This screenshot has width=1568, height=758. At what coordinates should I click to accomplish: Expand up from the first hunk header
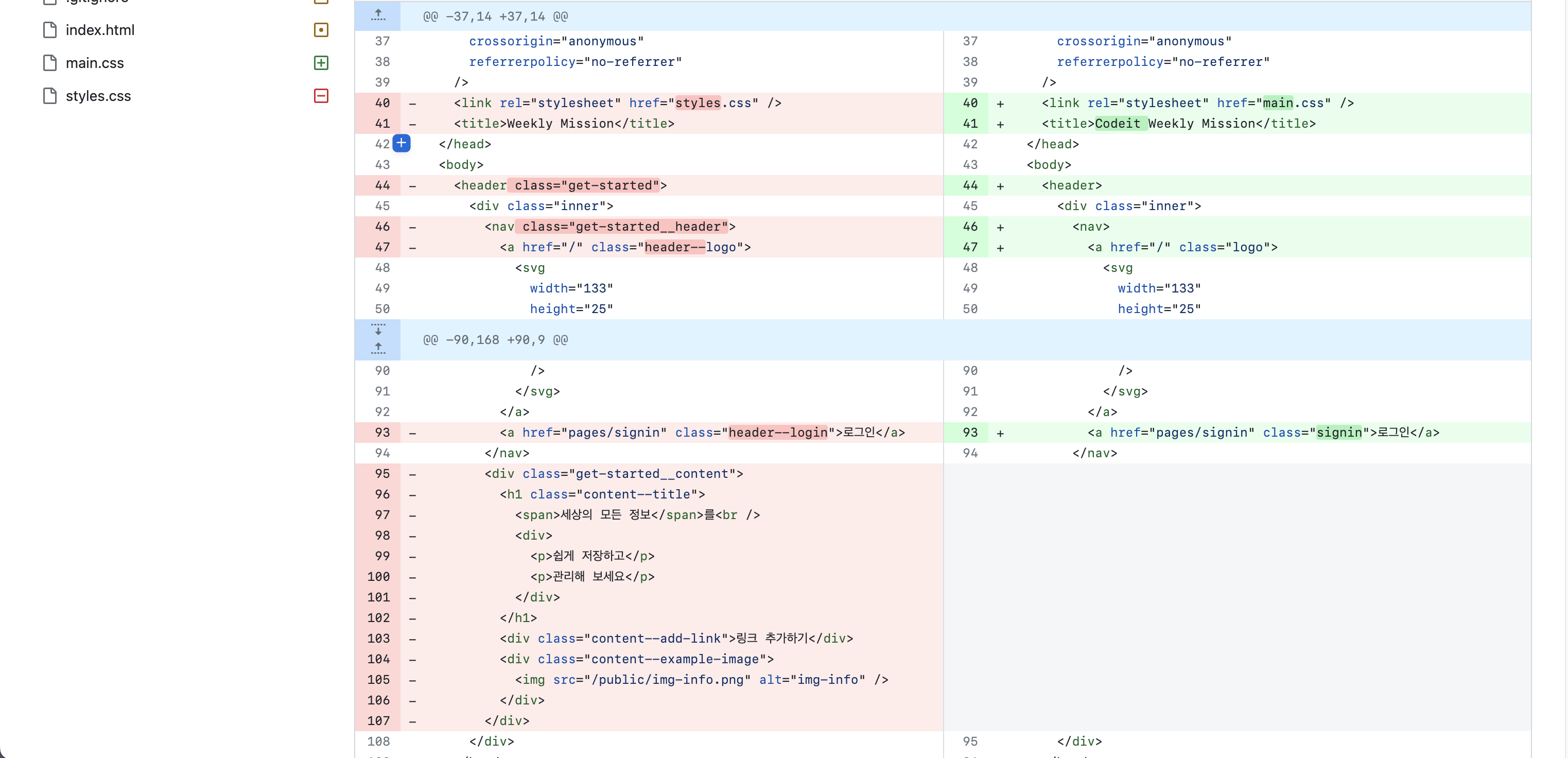tap(378, 15)
